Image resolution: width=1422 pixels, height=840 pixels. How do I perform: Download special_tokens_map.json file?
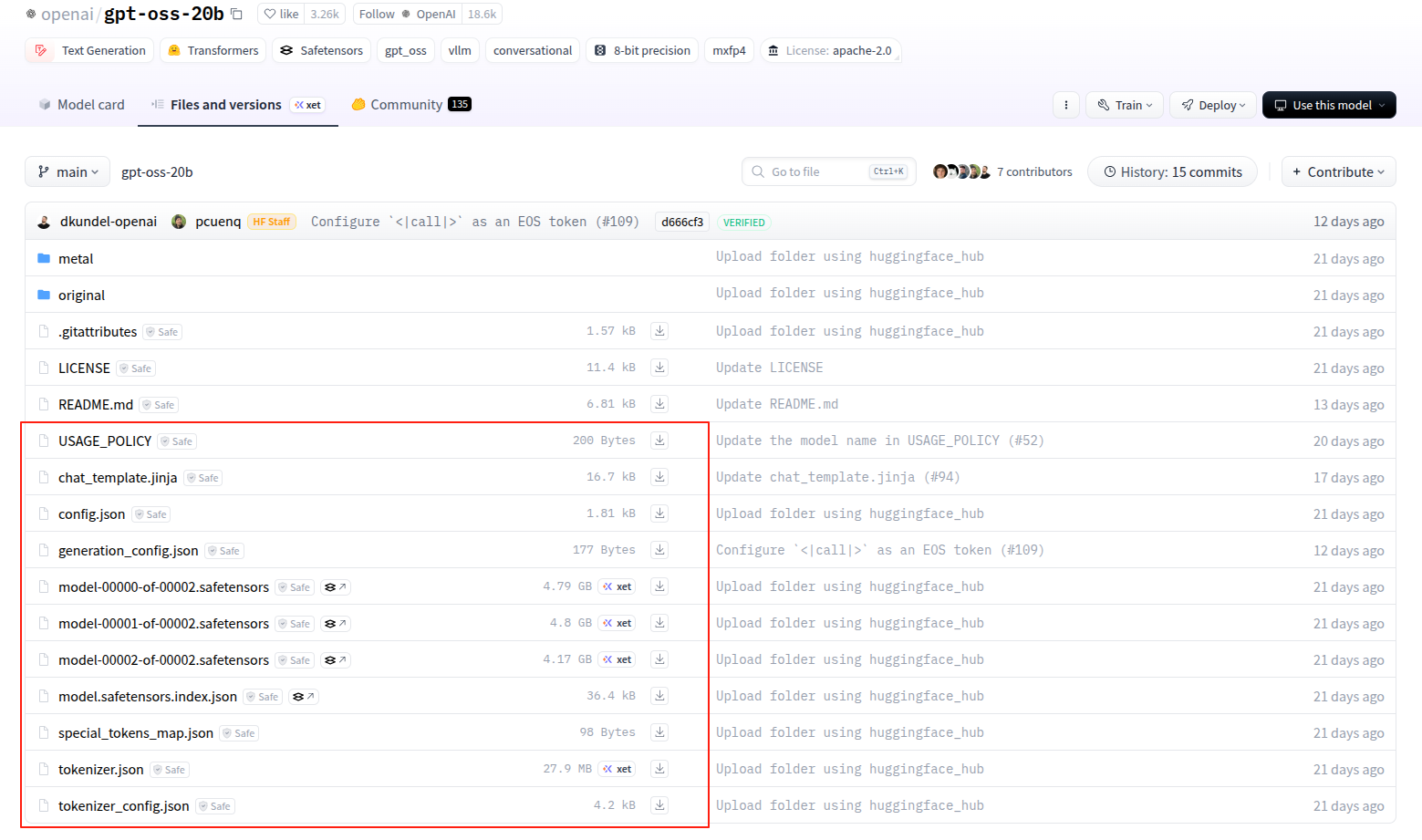[659, 732]
